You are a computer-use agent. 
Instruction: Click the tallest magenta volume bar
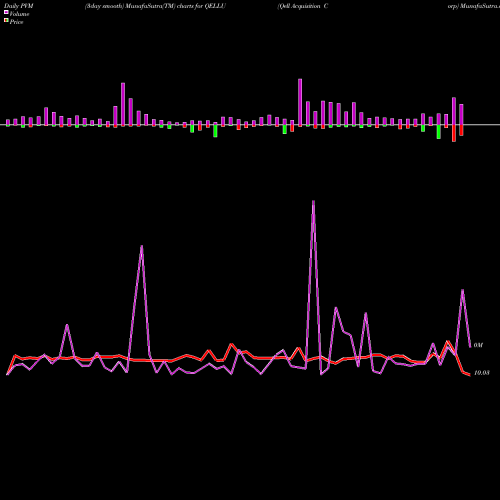click(300, 102)
